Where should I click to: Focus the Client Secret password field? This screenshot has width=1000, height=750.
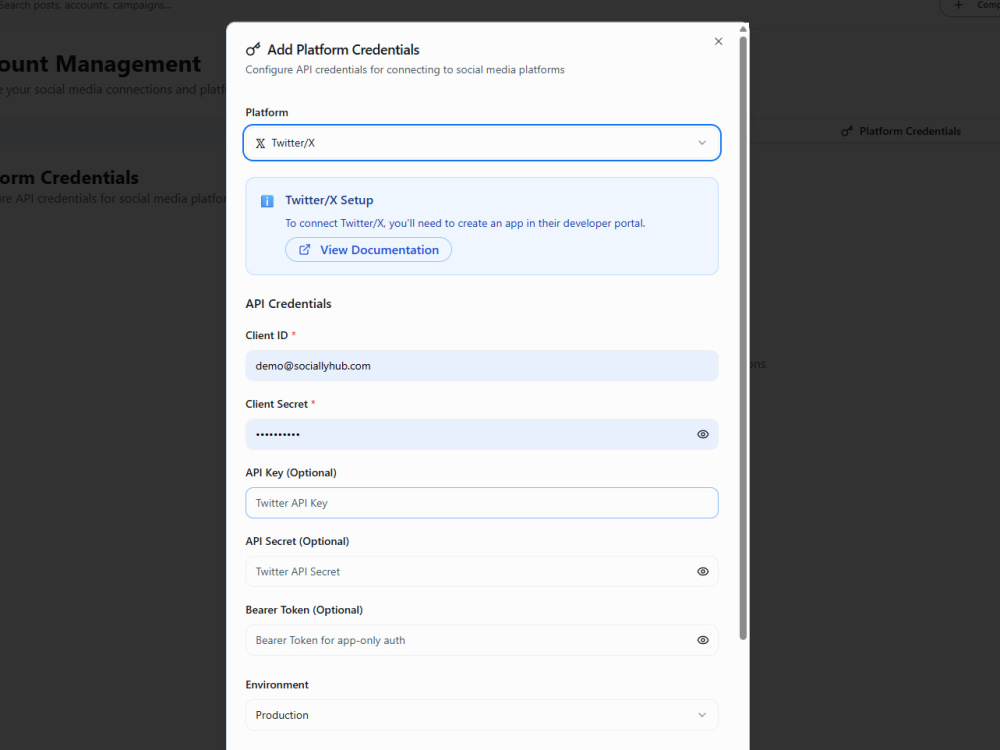coord(482,434)
